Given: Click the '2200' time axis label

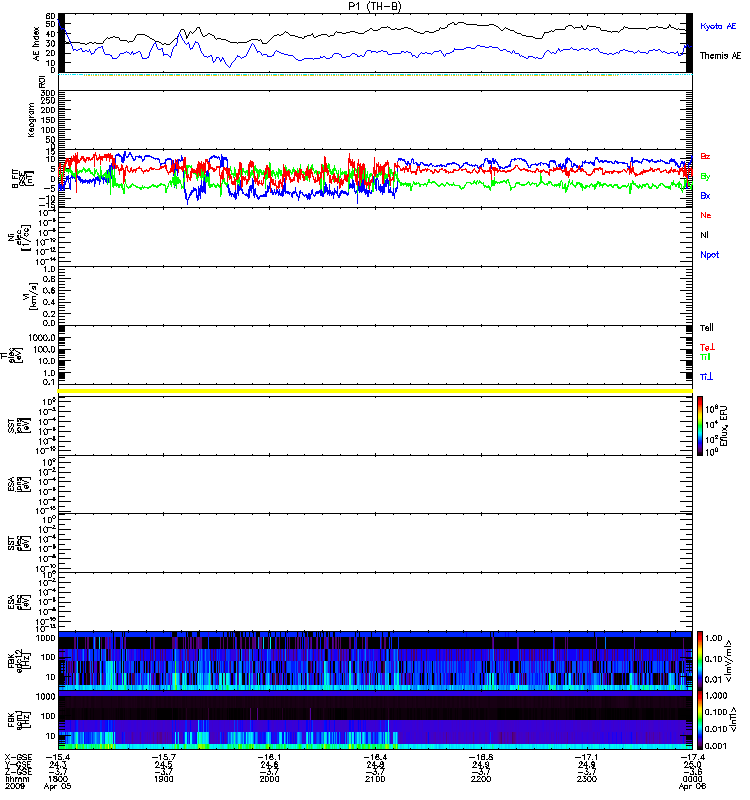Looking at the screenshot, I should pos(481,779).
